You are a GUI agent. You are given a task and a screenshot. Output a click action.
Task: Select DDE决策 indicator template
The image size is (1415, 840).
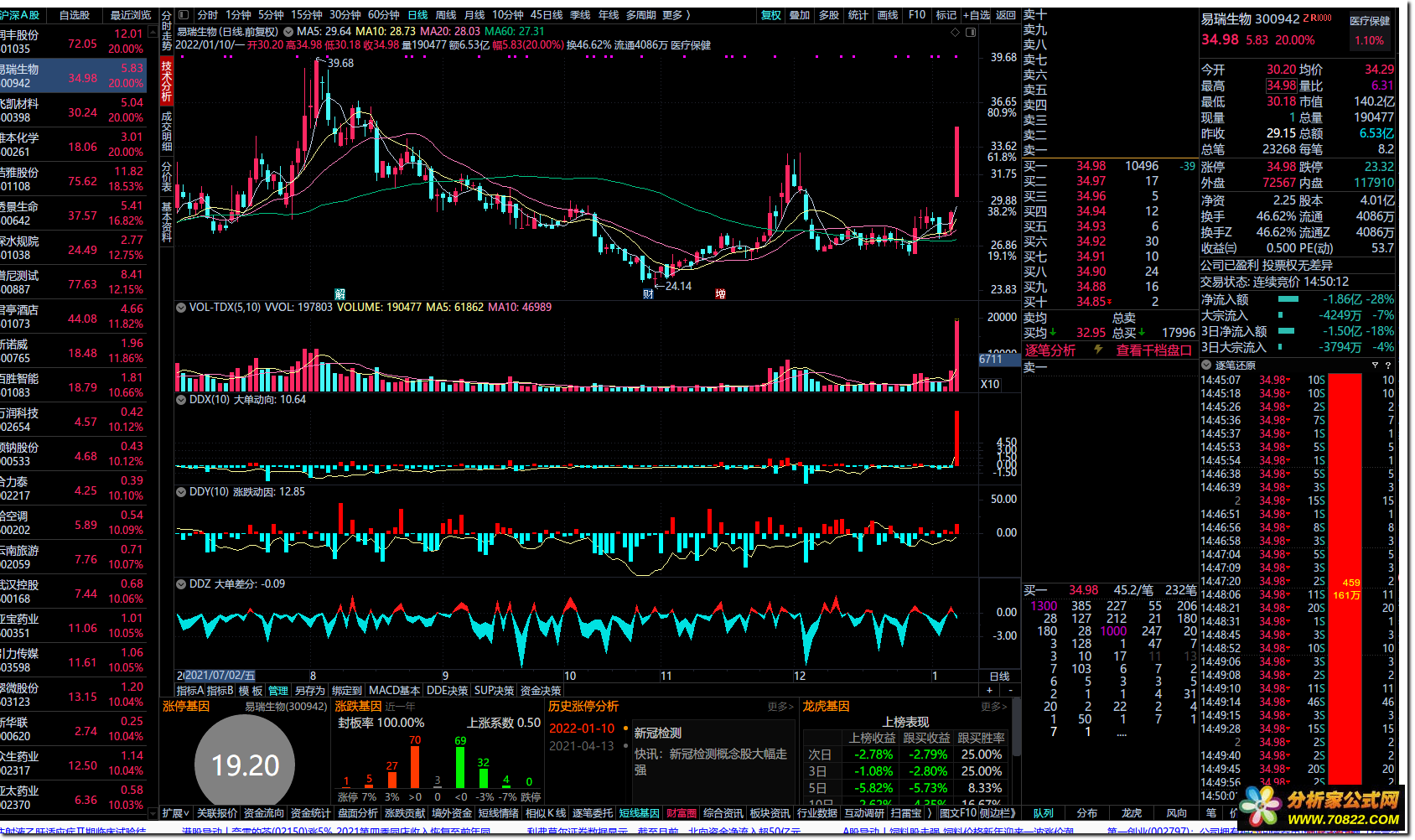coord(447,691)
